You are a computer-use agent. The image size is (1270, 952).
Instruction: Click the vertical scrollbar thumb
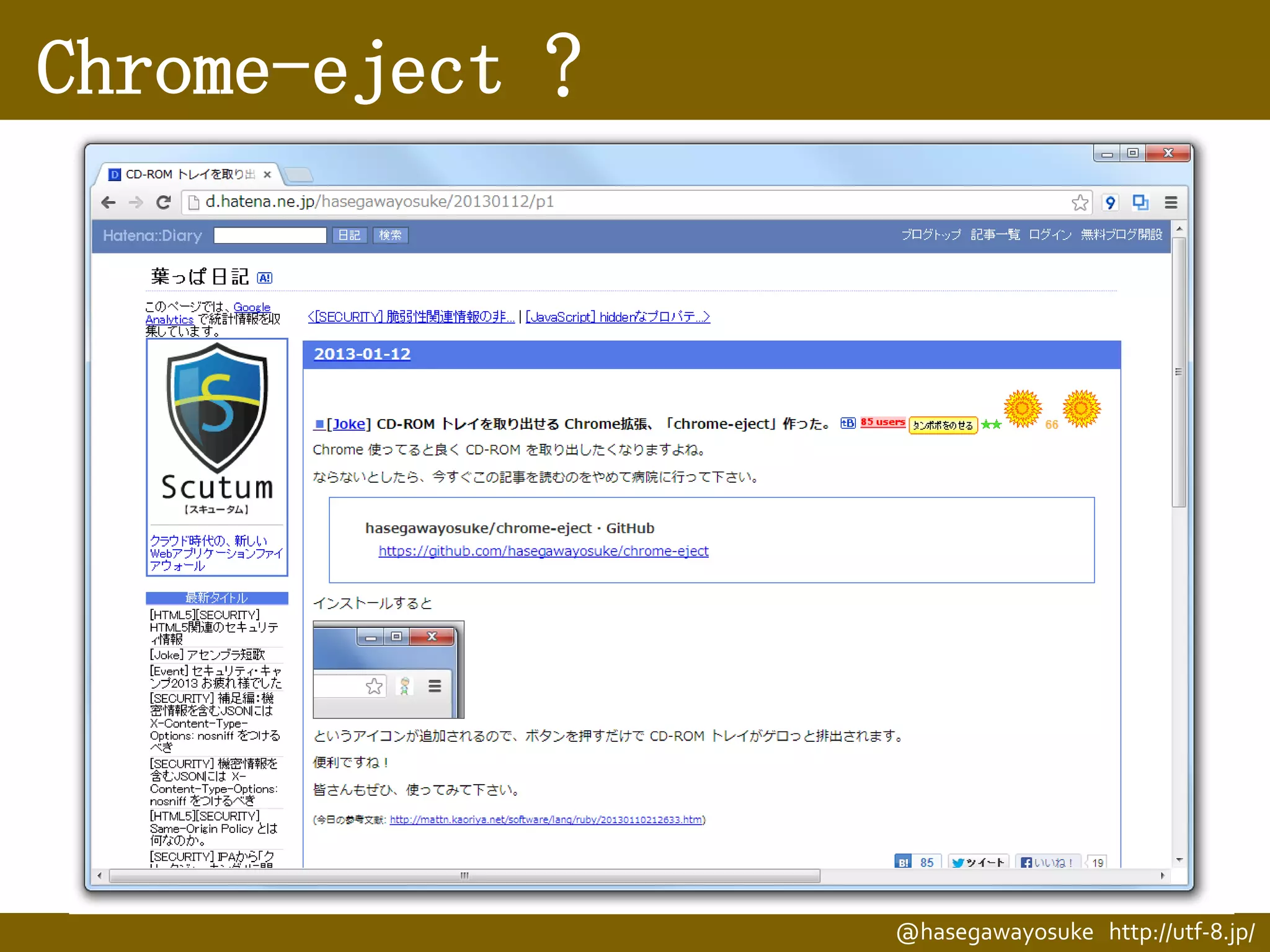1179,372
